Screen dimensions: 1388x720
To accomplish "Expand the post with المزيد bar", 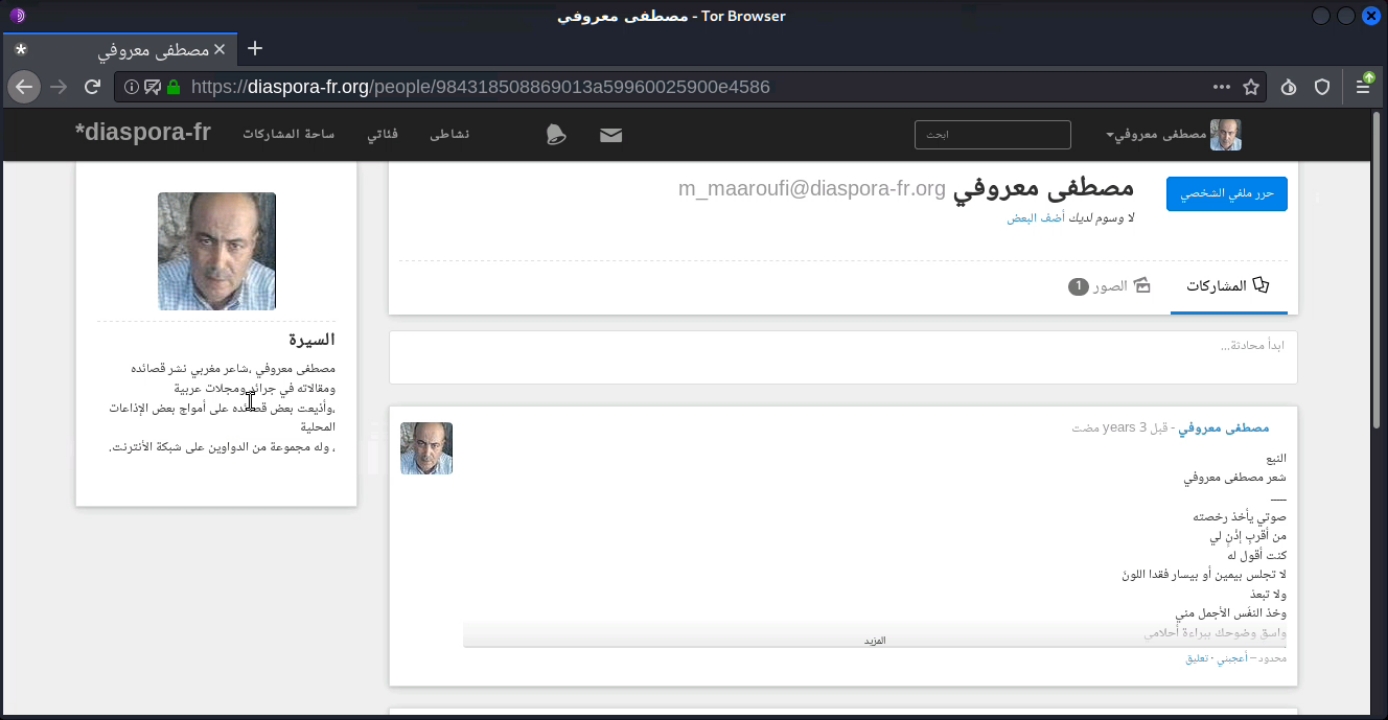I will 875,640.
